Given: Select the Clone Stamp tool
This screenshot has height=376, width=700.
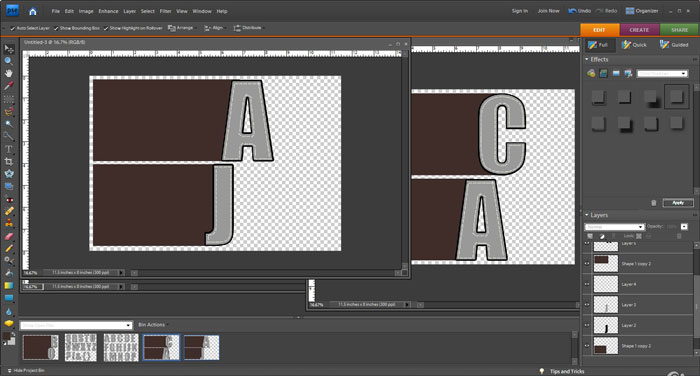Looking at the screenshot, I should click(x=8, y=224).
